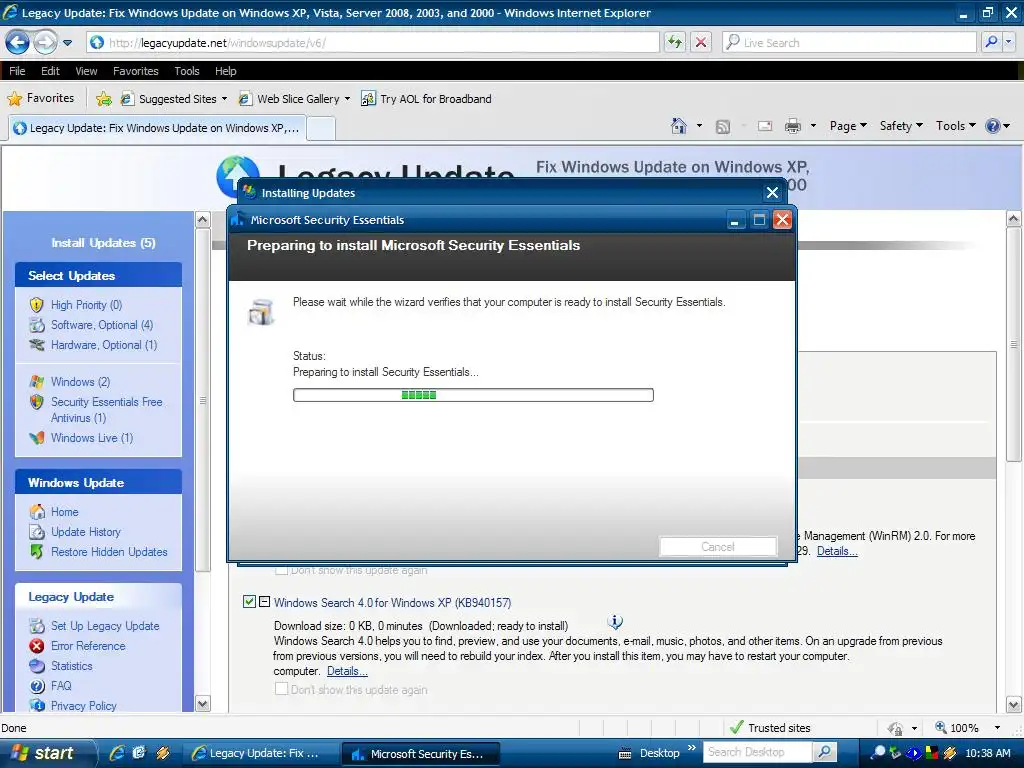1024x768 pixels.
Task: Open Try AOL for Broadband link
Action: click(426, 99)
